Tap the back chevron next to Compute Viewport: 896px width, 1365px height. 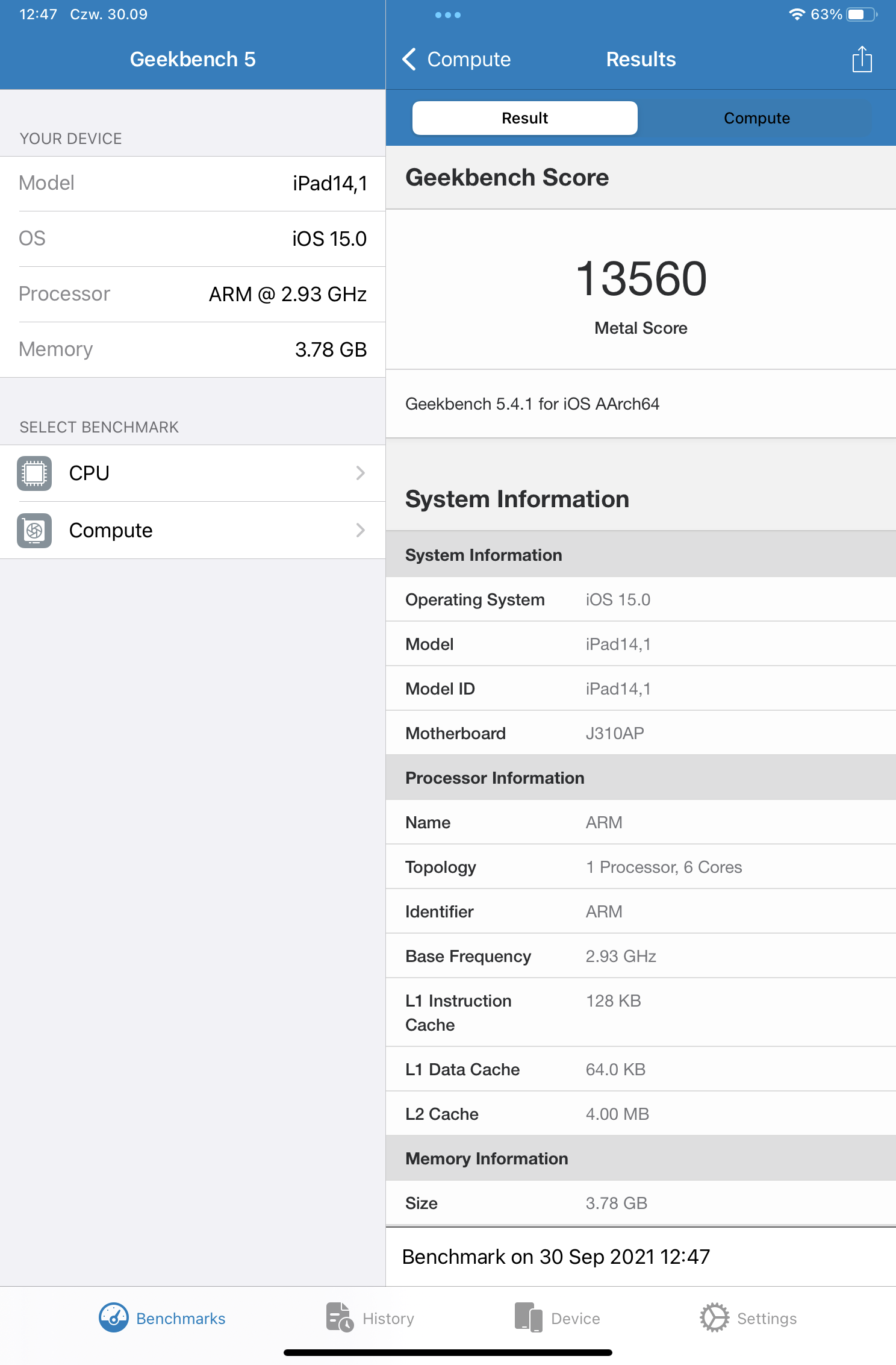(409, 60)
